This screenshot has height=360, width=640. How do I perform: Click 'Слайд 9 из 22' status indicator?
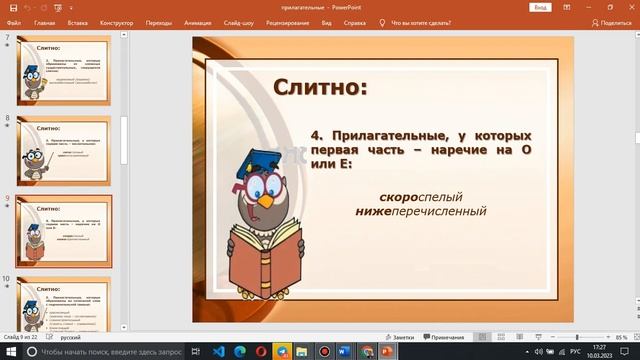(x=20, y=337)
